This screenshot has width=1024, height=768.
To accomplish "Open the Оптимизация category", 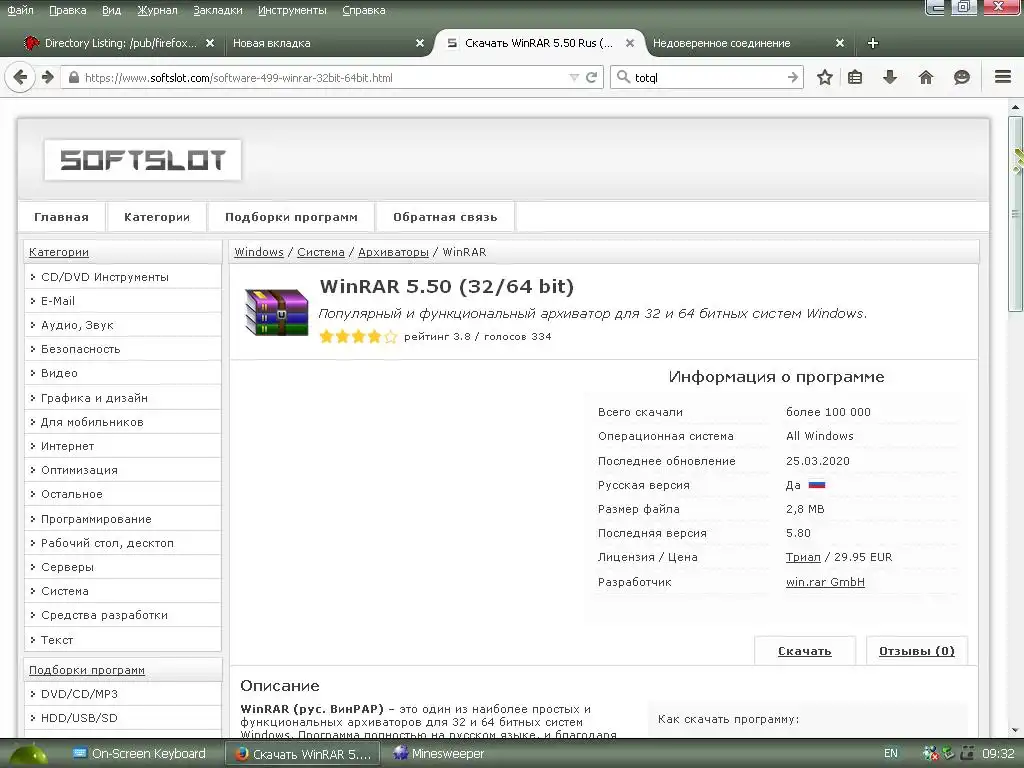I will click(x=123, y=470).
